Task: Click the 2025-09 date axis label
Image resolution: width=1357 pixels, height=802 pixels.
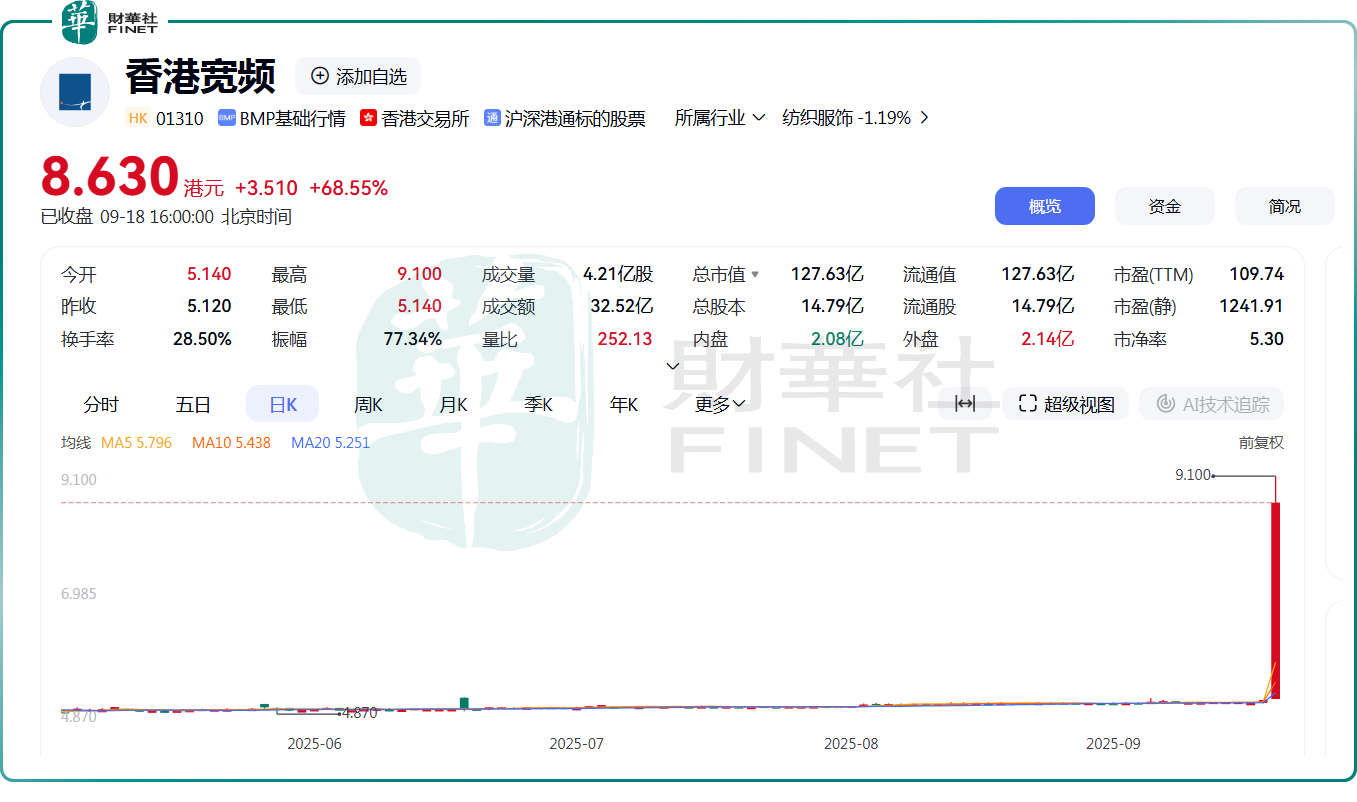Action: click(x=1113, y=744)
